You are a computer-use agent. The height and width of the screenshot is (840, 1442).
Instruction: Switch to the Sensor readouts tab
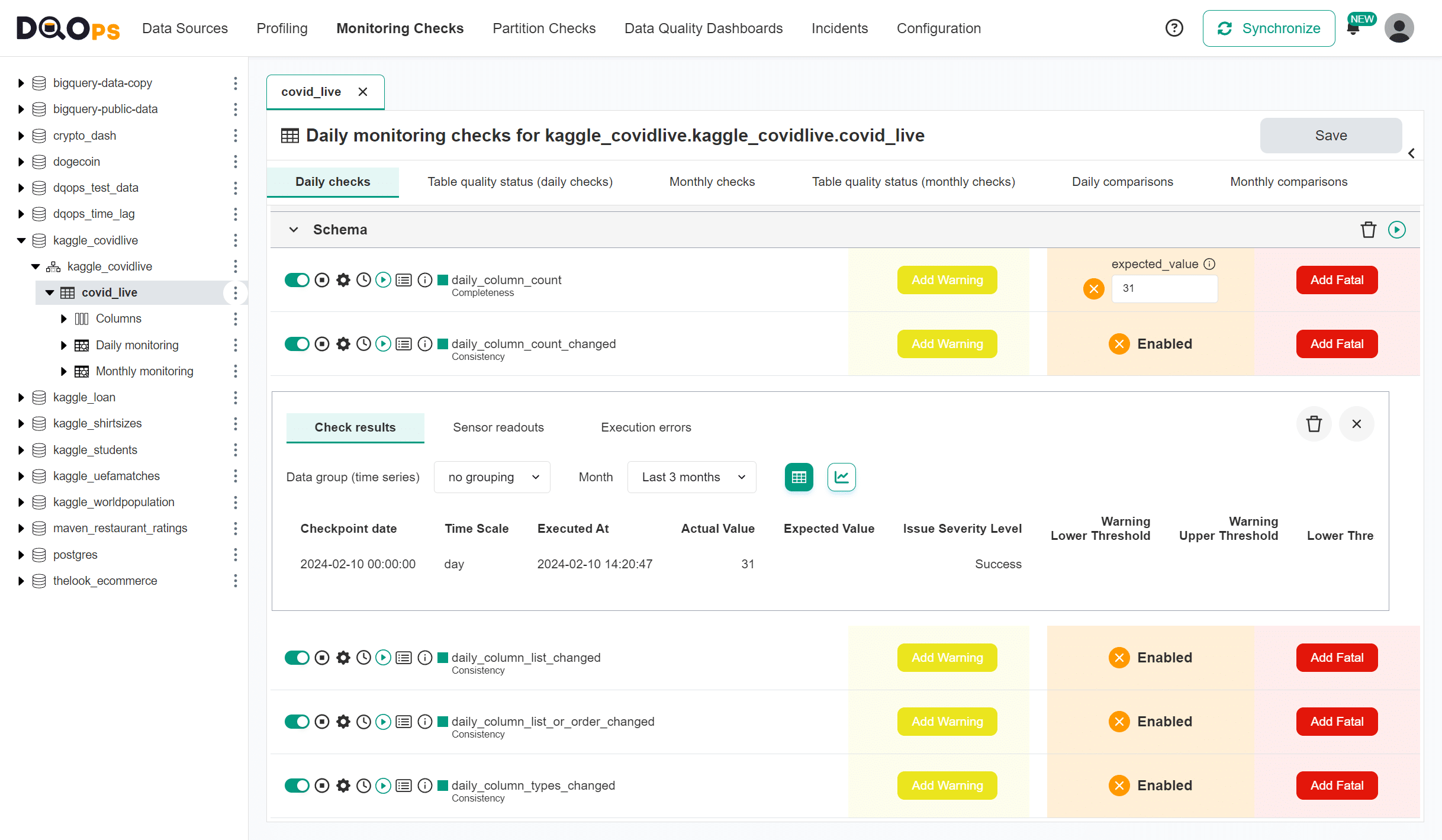point(498,427)
